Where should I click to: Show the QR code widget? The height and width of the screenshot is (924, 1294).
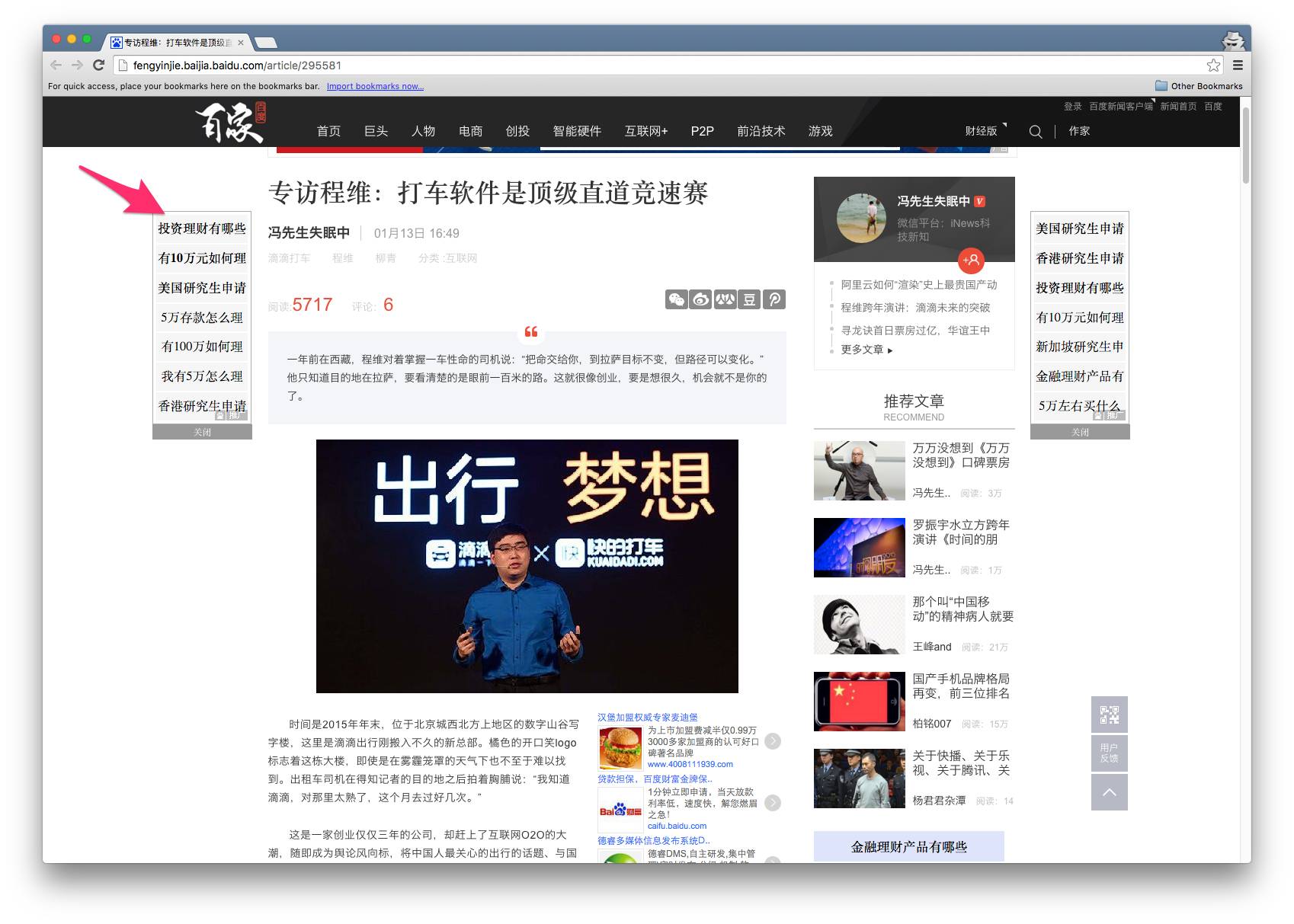pyautogui.click(x=1109, y=715)
